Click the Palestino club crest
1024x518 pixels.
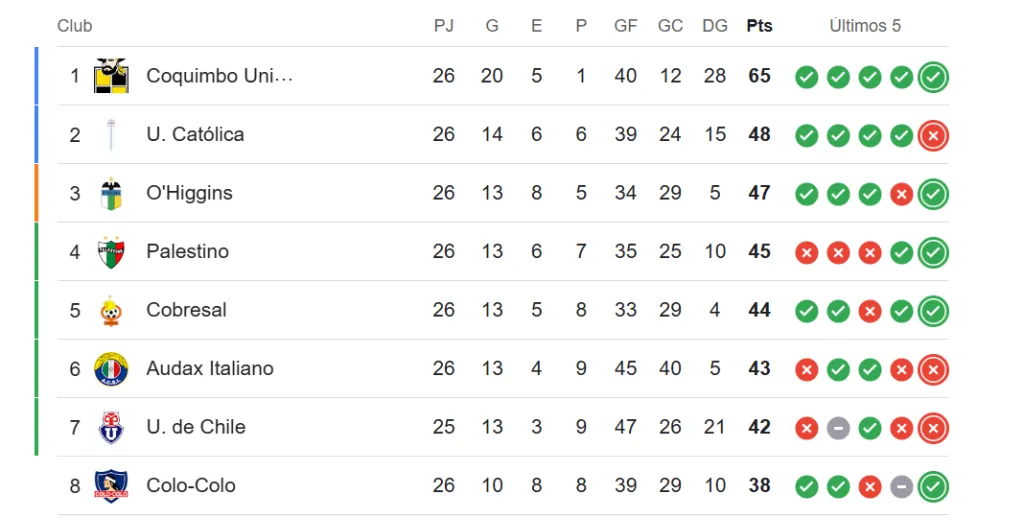(111, 252)
